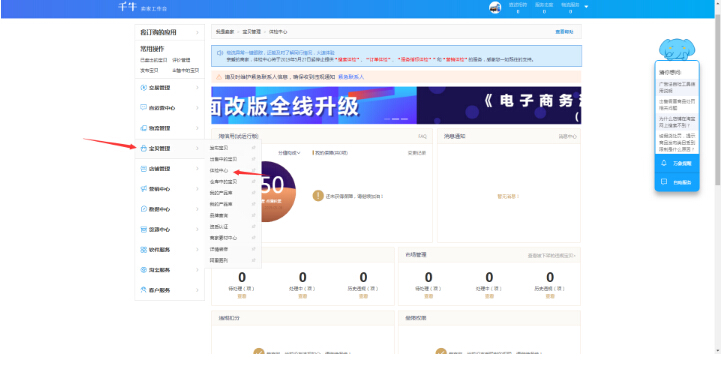The image size is (723, 367).
Task: Click the 交易管理 sidebar icon
Action: pos(143,88)
